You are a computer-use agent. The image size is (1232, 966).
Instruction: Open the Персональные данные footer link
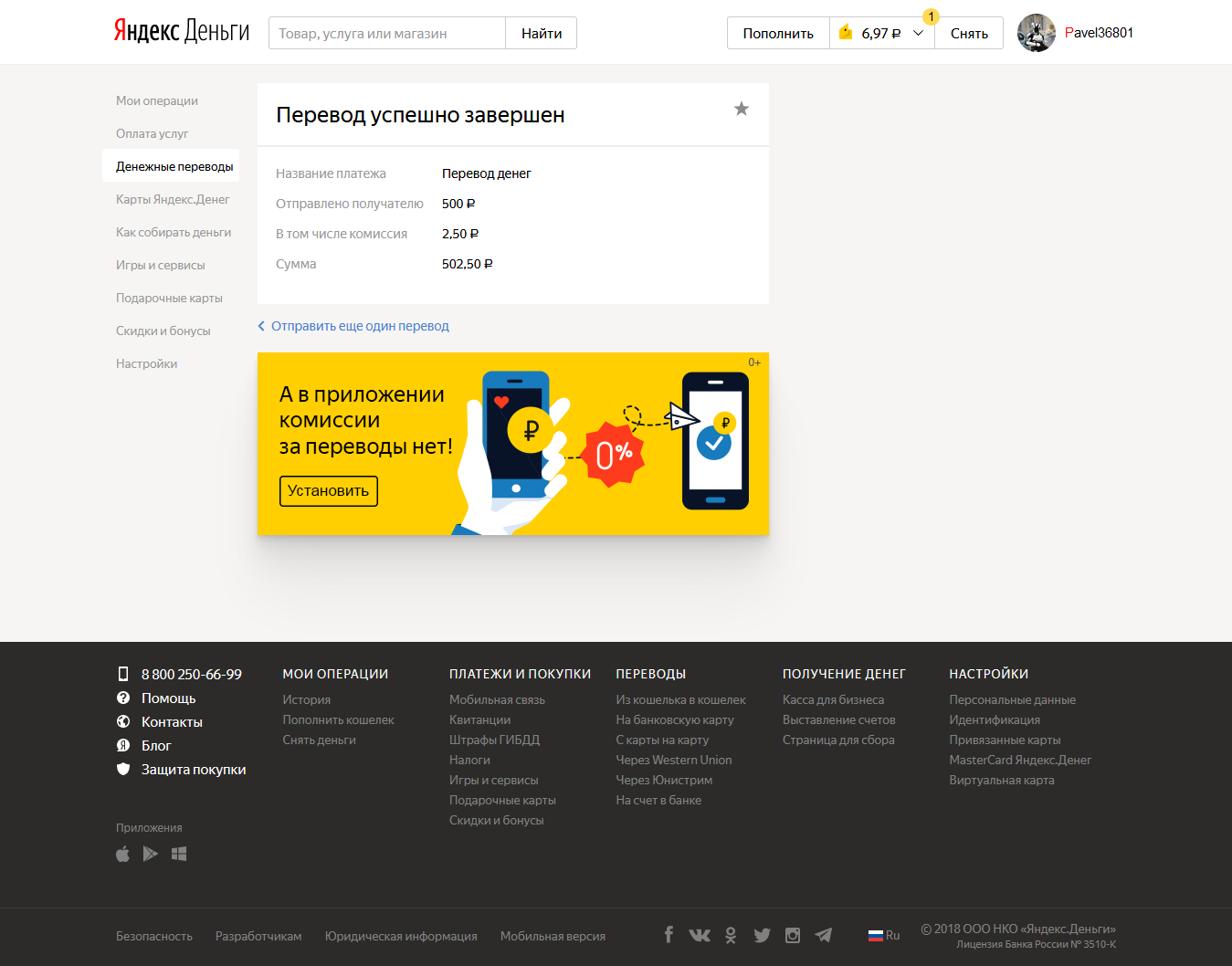tap(1013, 699)
